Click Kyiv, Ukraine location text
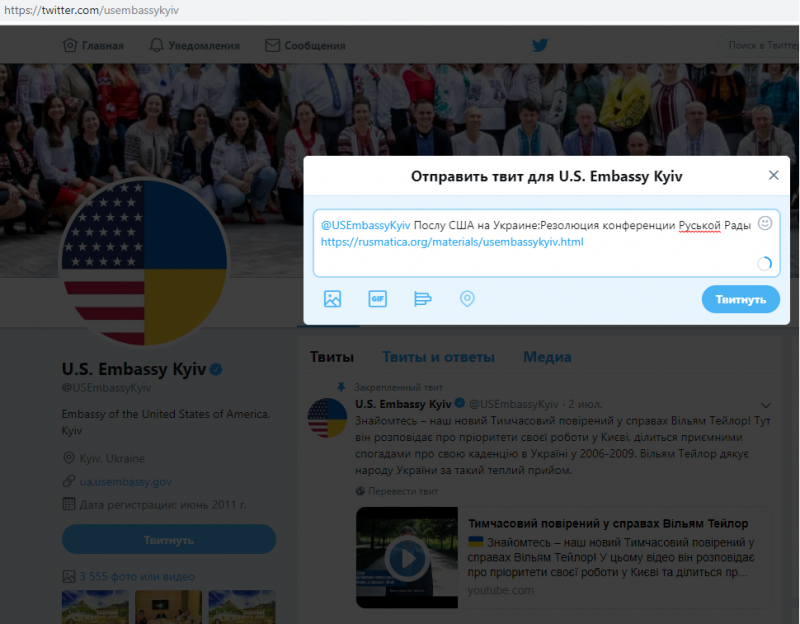 pyautogui.click(x=112, y=458)
